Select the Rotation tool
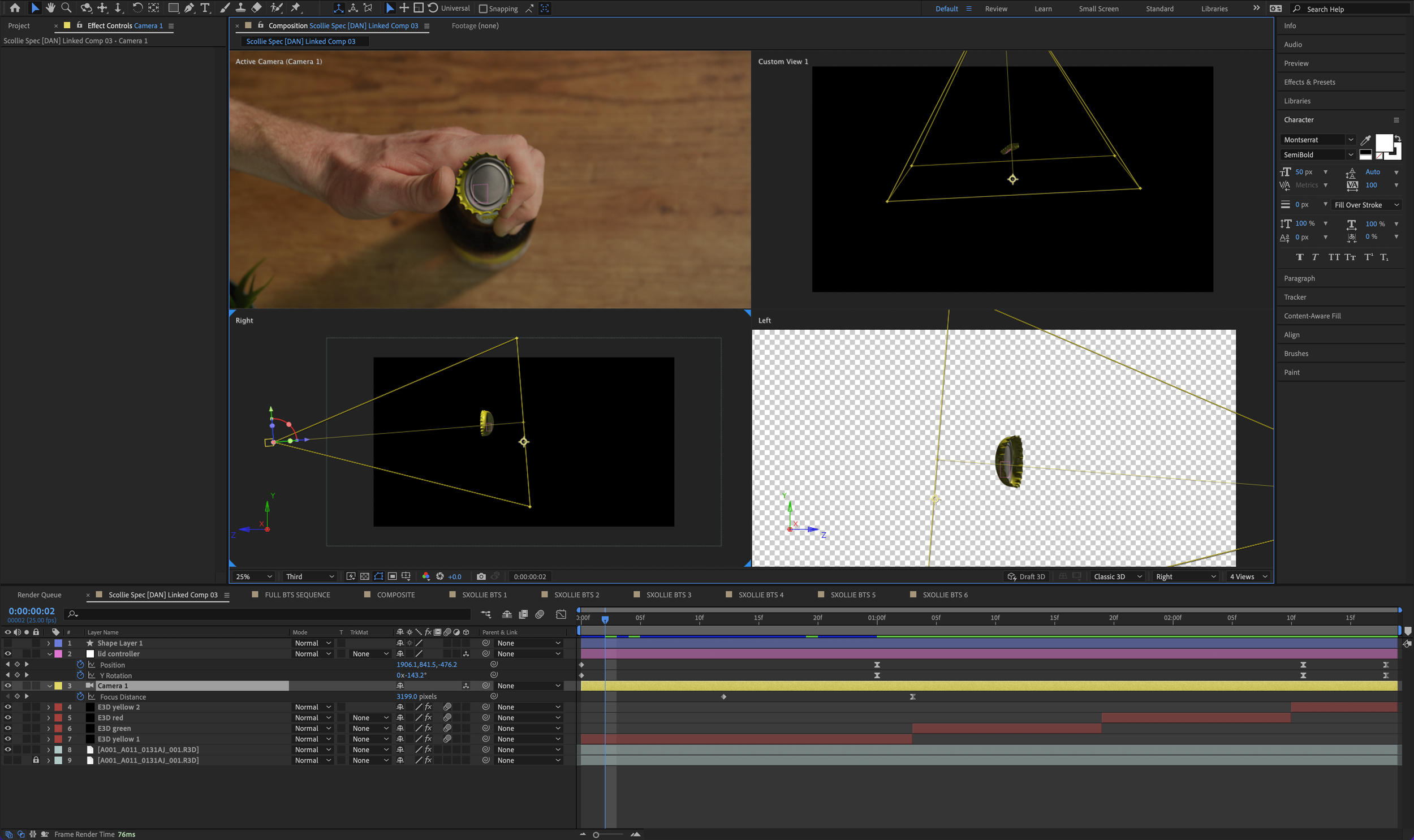Viewport: 1414px width, 840px height. (x=137, y=8)
